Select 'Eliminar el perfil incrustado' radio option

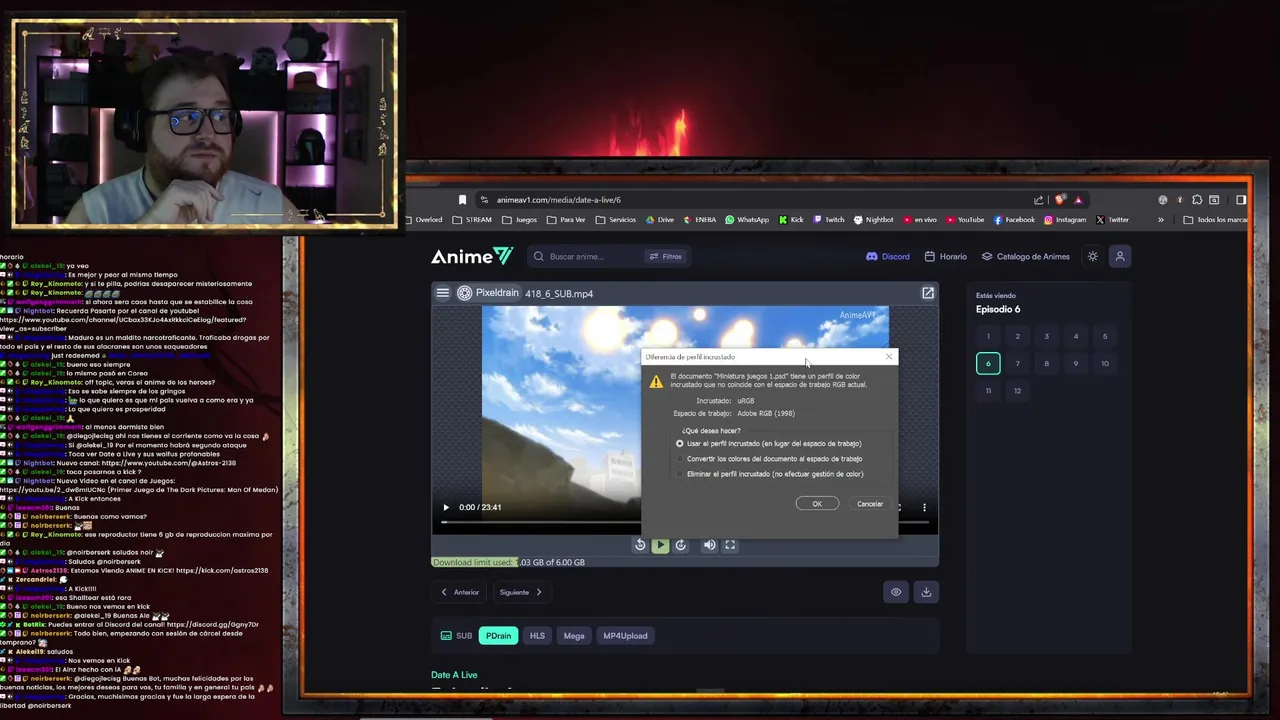click(680, 474)
